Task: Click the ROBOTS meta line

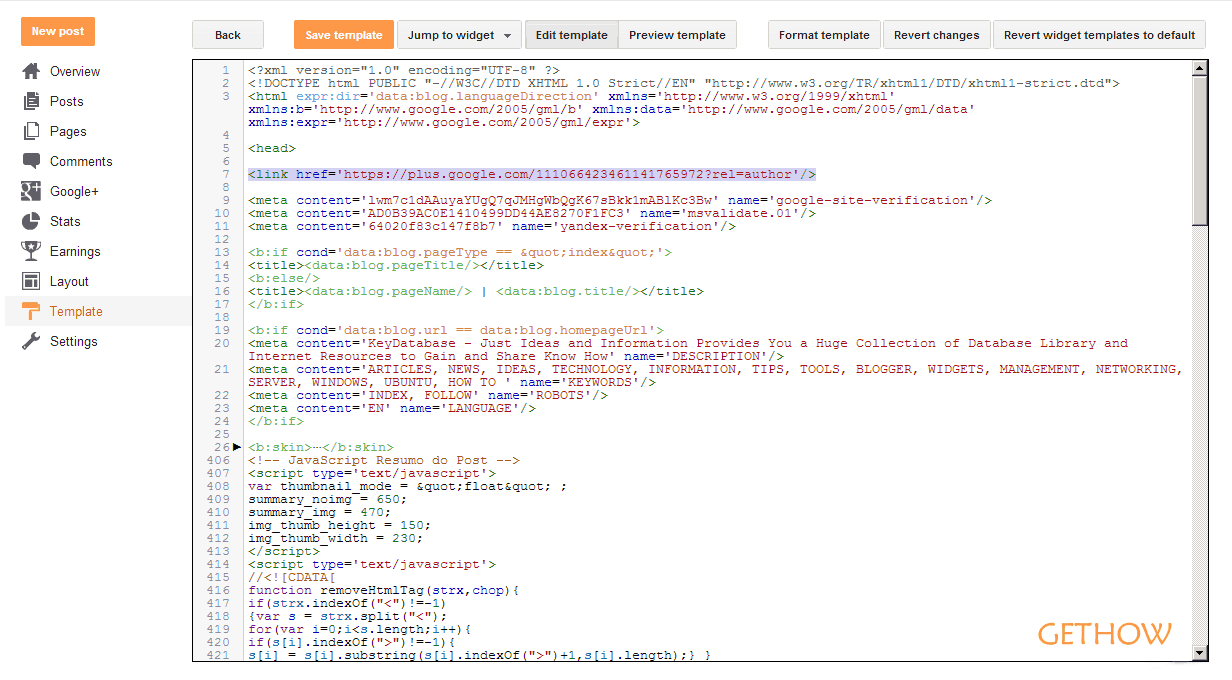Action: click(x=428, y=395)
